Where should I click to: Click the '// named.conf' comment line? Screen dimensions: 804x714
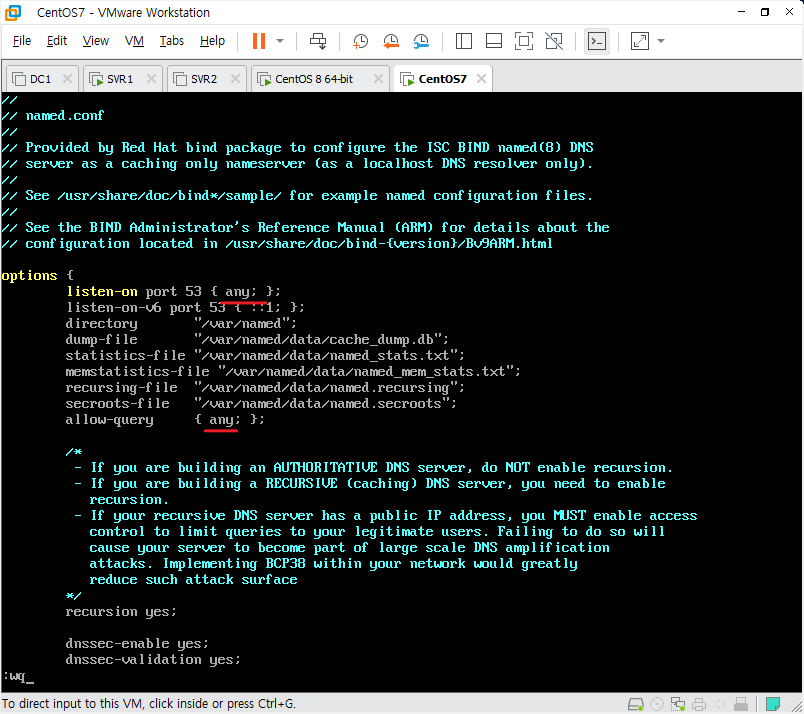click(x=53, y=115)
